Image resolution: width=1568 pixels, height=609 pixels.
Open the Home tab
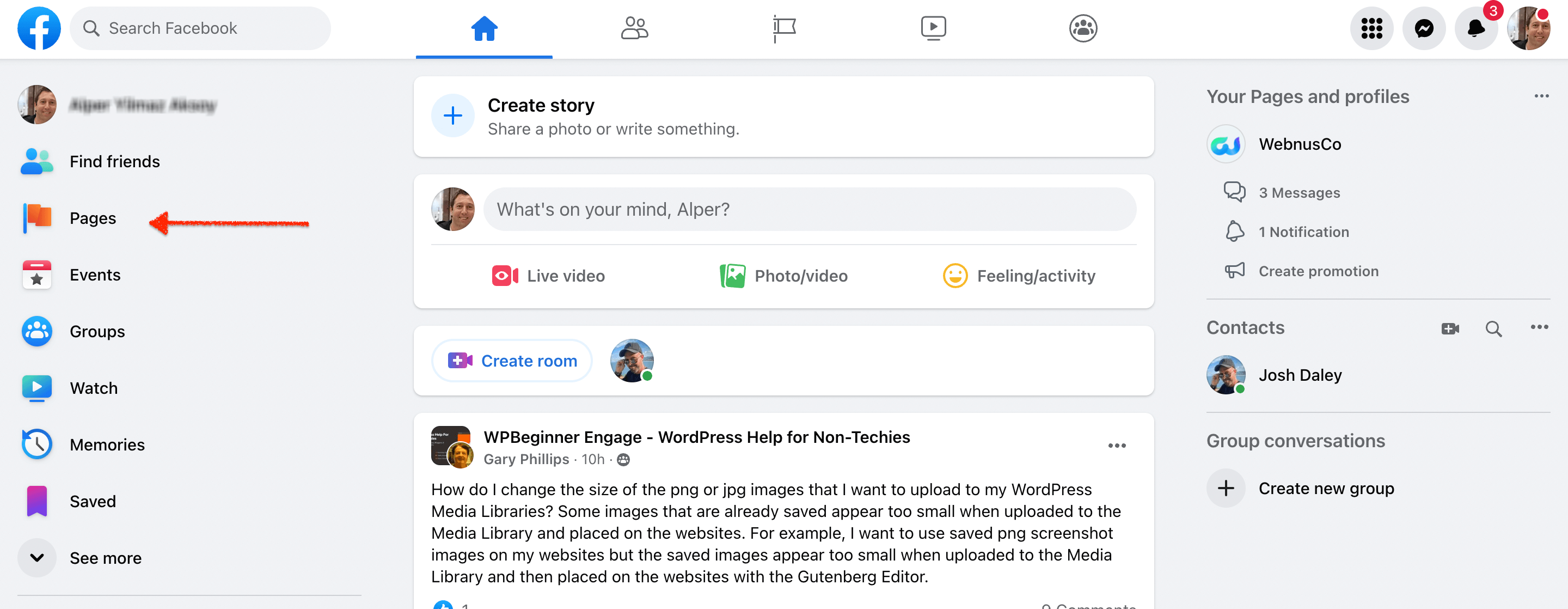[x=484, y=28]
